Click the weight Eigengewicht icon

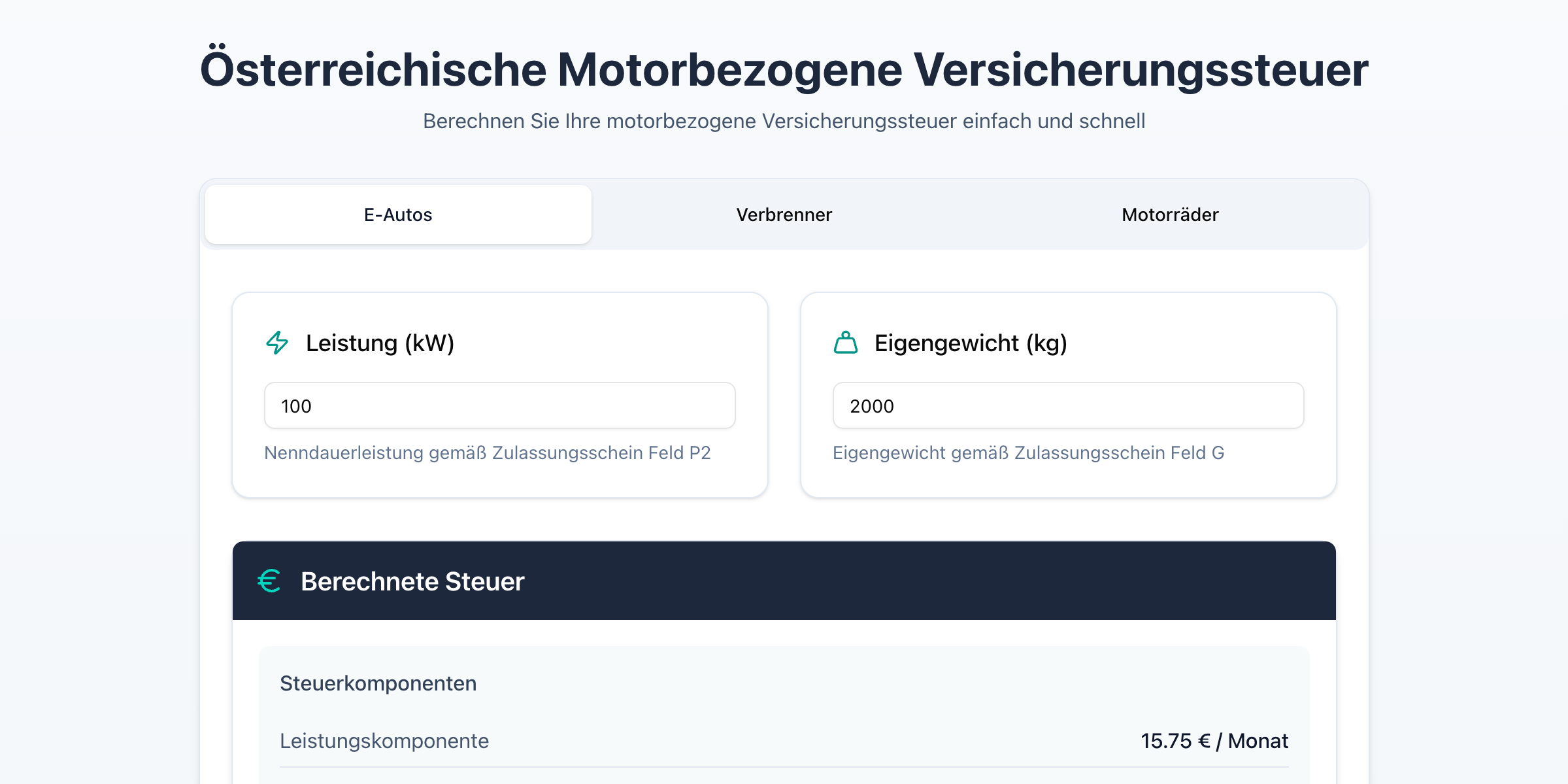click(x=846, y=343)
